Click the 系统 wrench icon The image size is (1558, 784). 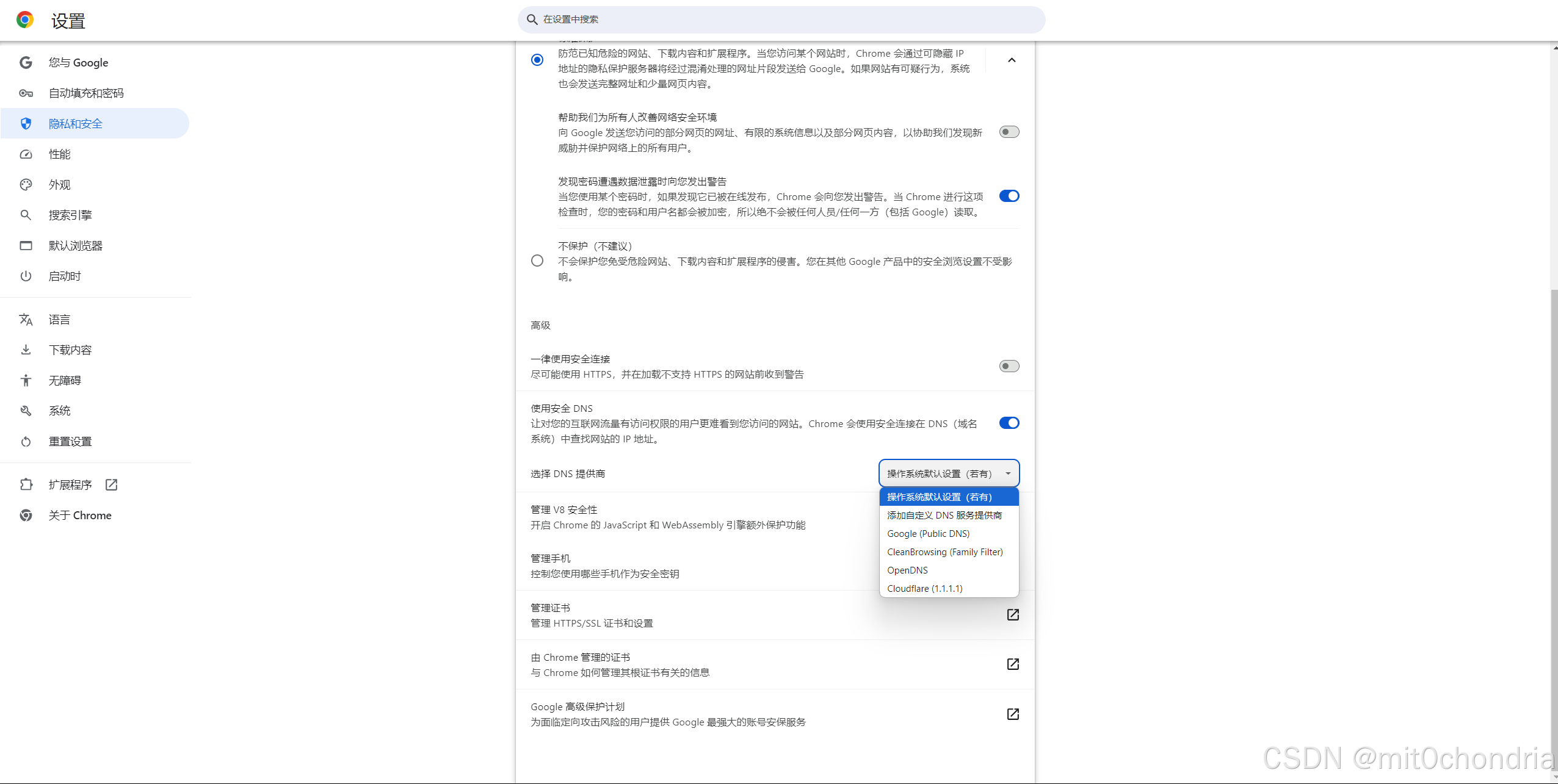[26, 411]
